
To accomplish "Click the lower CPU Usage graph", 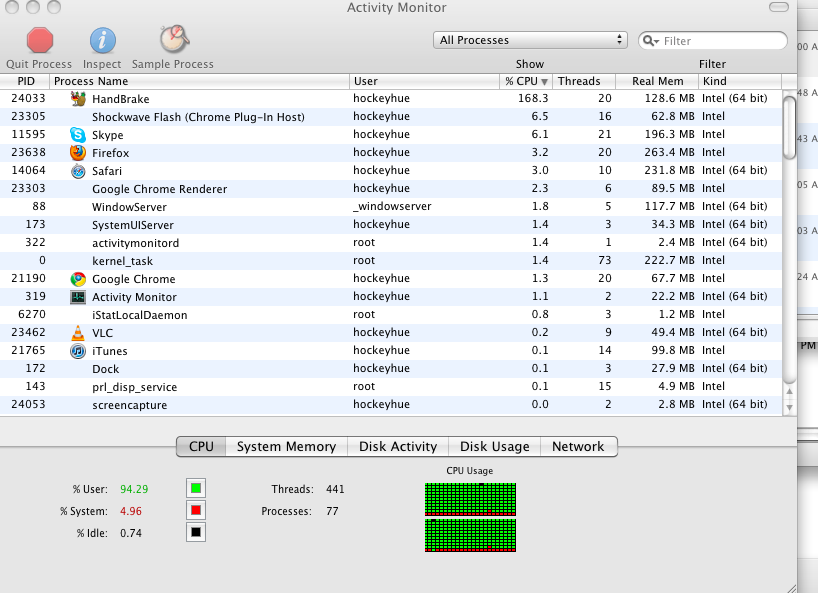I will tap(470, 535).
